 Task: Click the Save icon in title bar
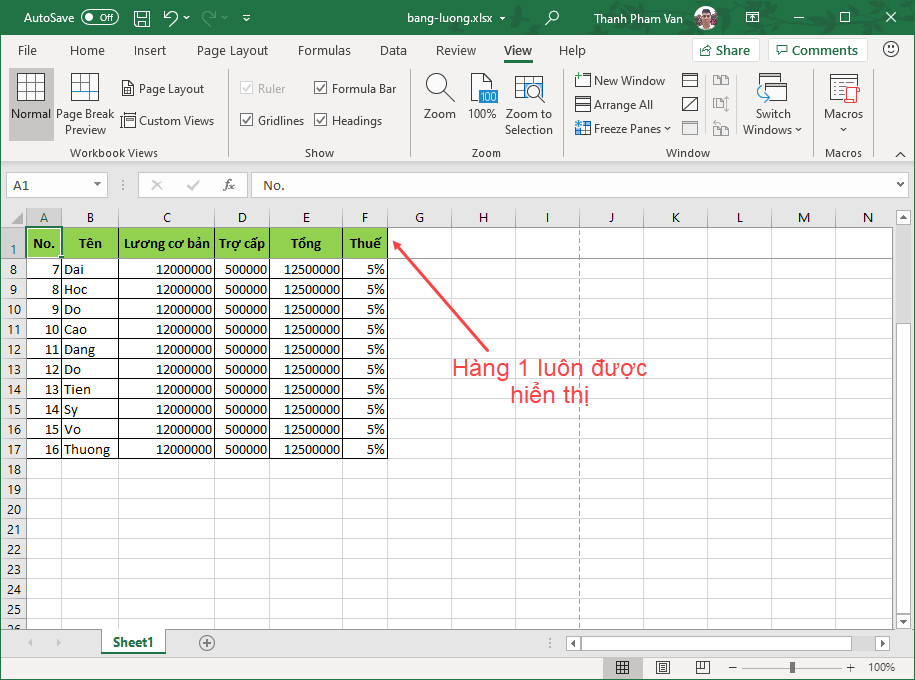point(142,18)
